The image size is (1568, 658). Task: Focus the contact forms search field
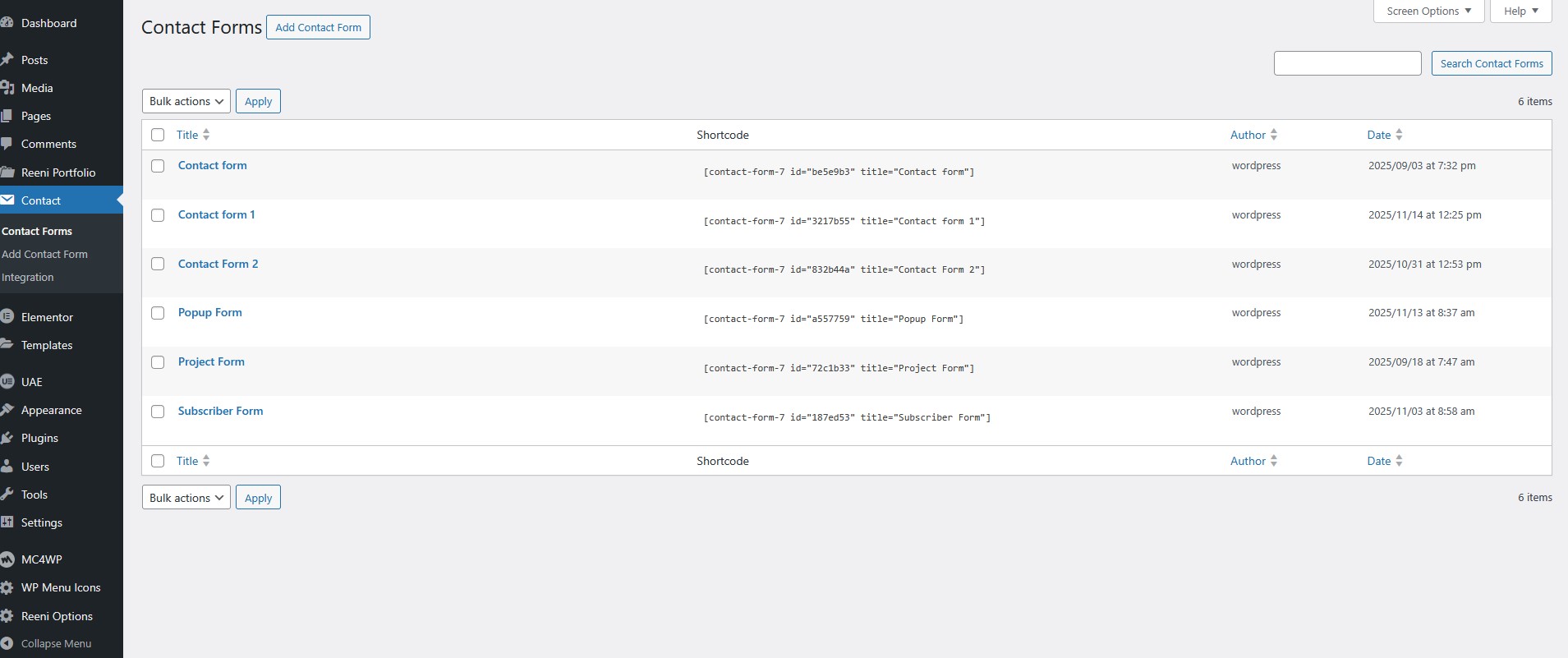1347,63
